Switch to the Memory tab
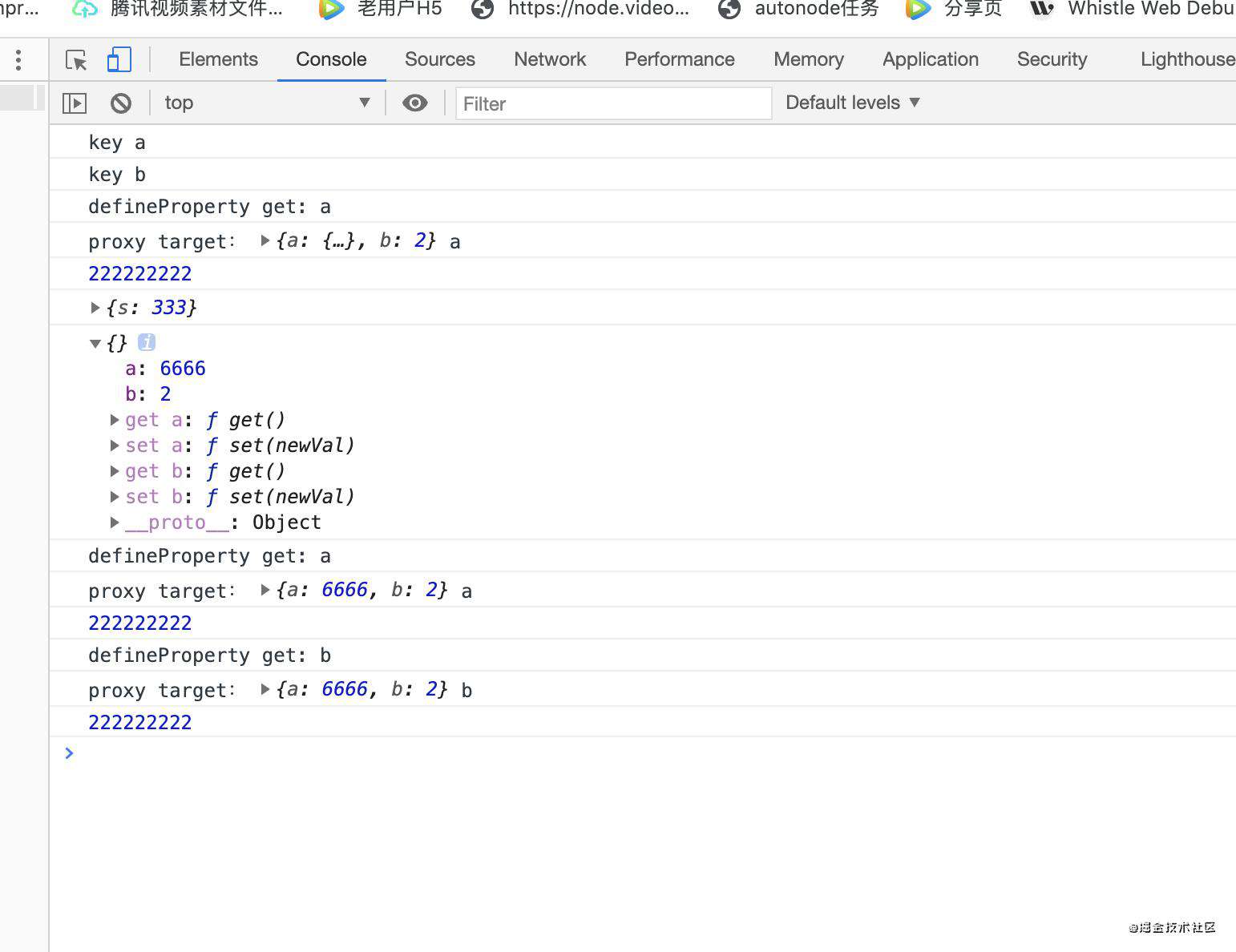The height and width of the screenshot is (952, 1236). [x=809, y=59]
